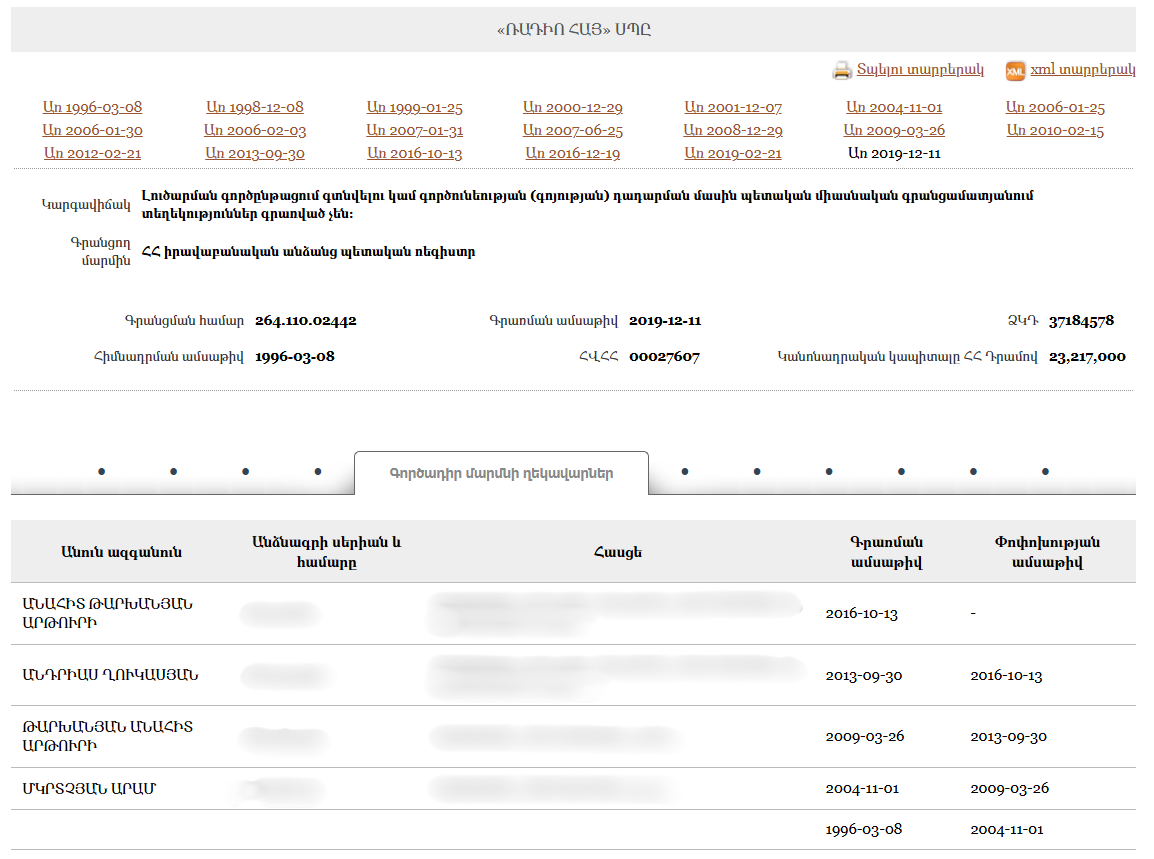Open the 2010-02-15 date version
The height and width of the screenshot is (859, 1154).
click(1055, 131)
